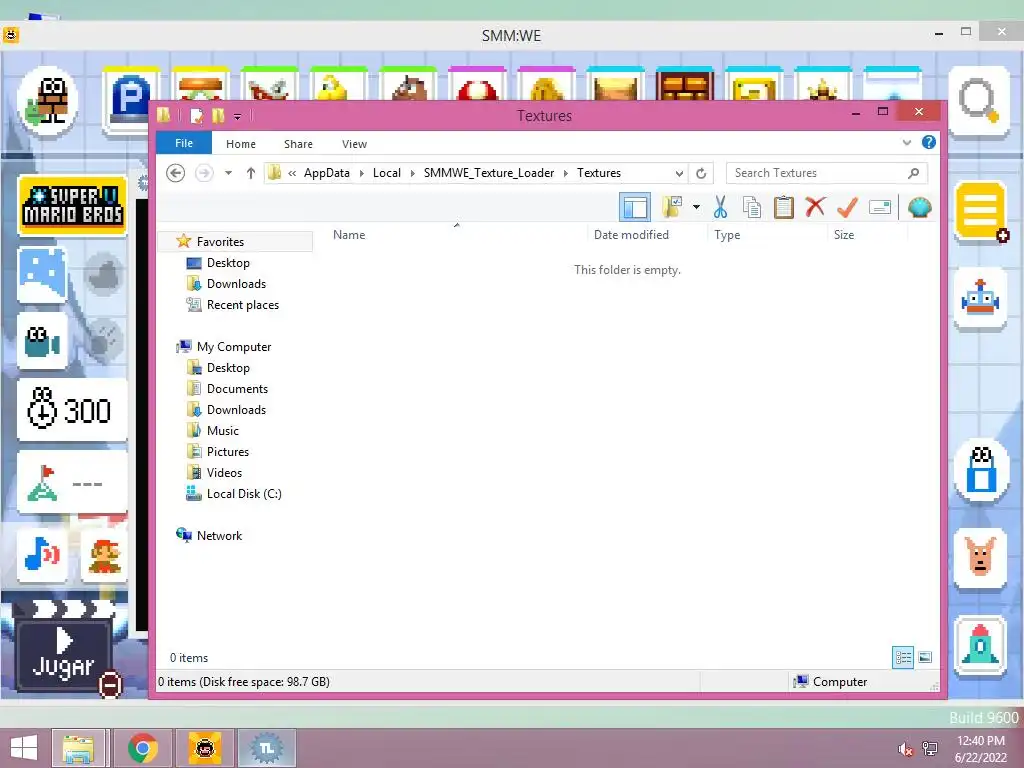The height and width of the screenshot is (768, 1024).
Task: Open the sound effects music note icon
Action: click(x=42, y=554)
